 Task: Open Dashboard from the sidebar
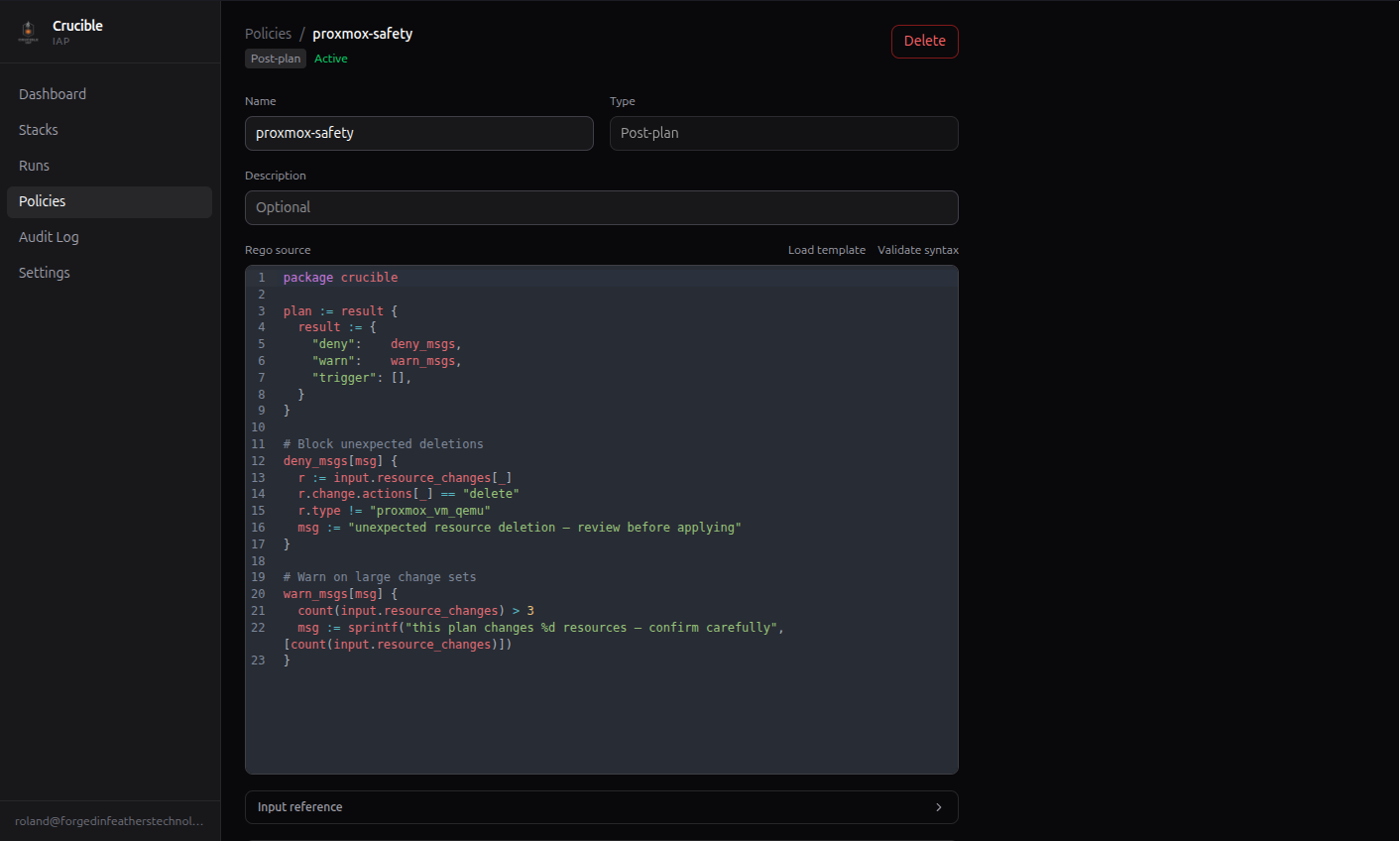pyautogui.click(x=53, y=93)
